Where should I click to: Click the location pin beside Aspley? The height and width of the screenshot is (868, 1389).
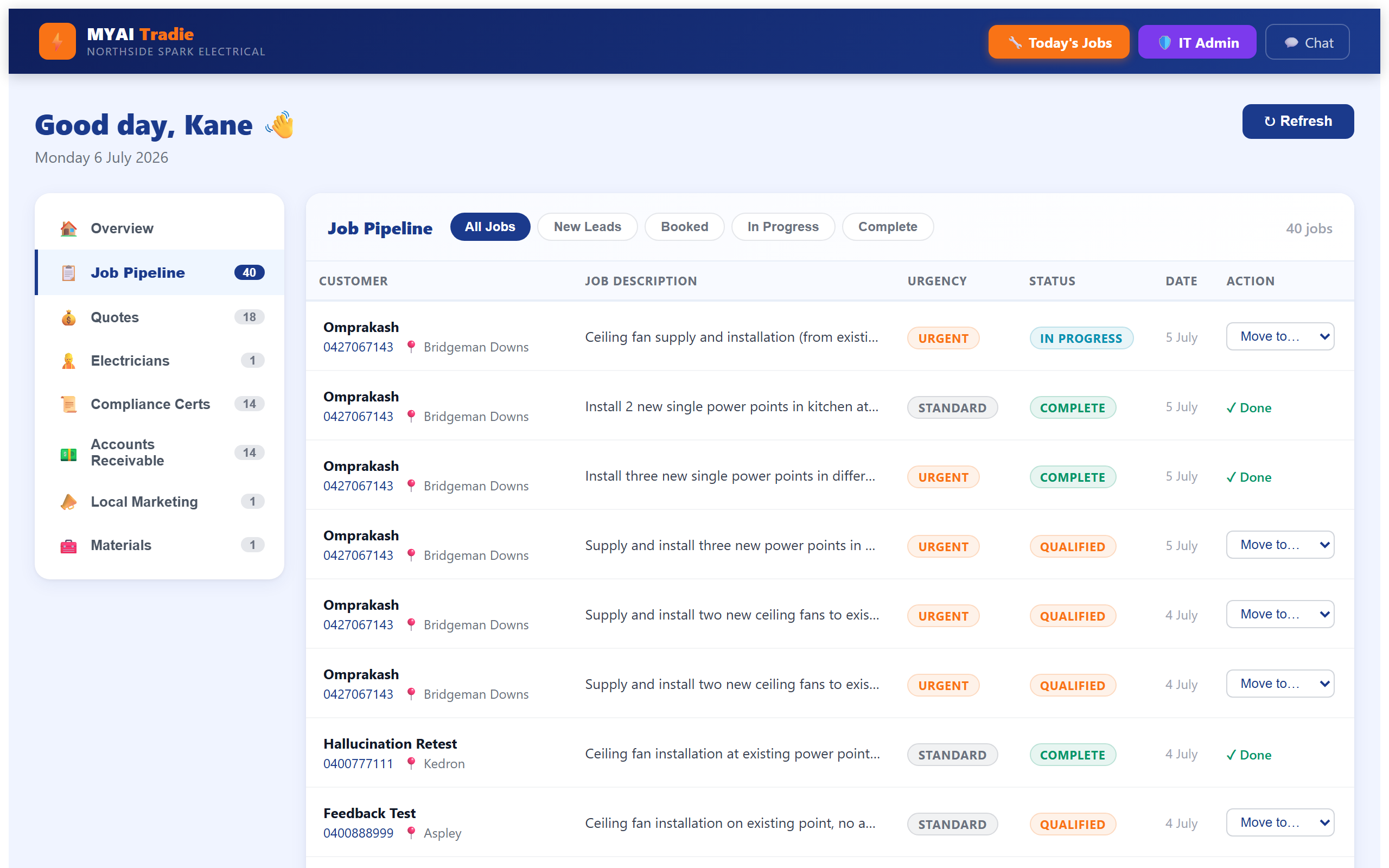(x=411, y=832)
